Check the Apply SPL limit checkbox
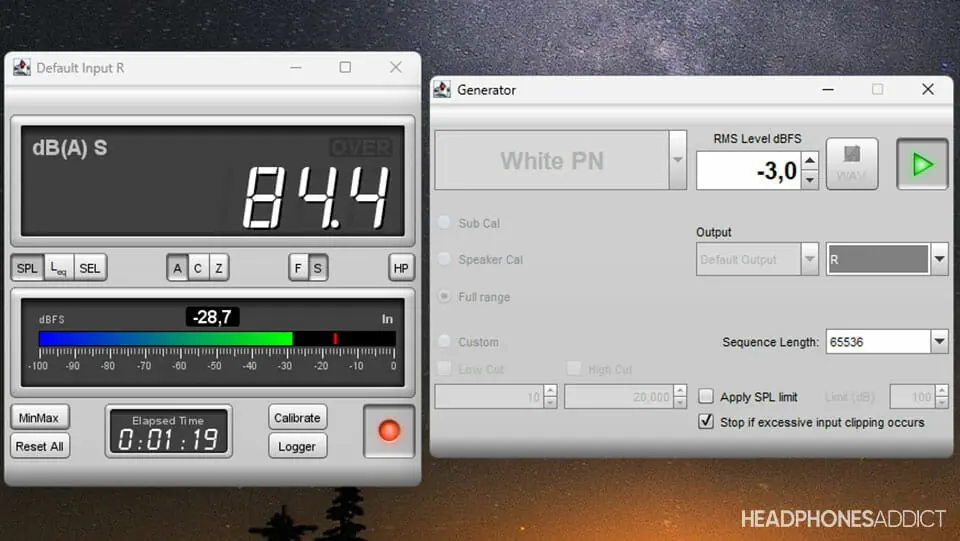Viewport: 960px width, 541px height. (706, 397)
